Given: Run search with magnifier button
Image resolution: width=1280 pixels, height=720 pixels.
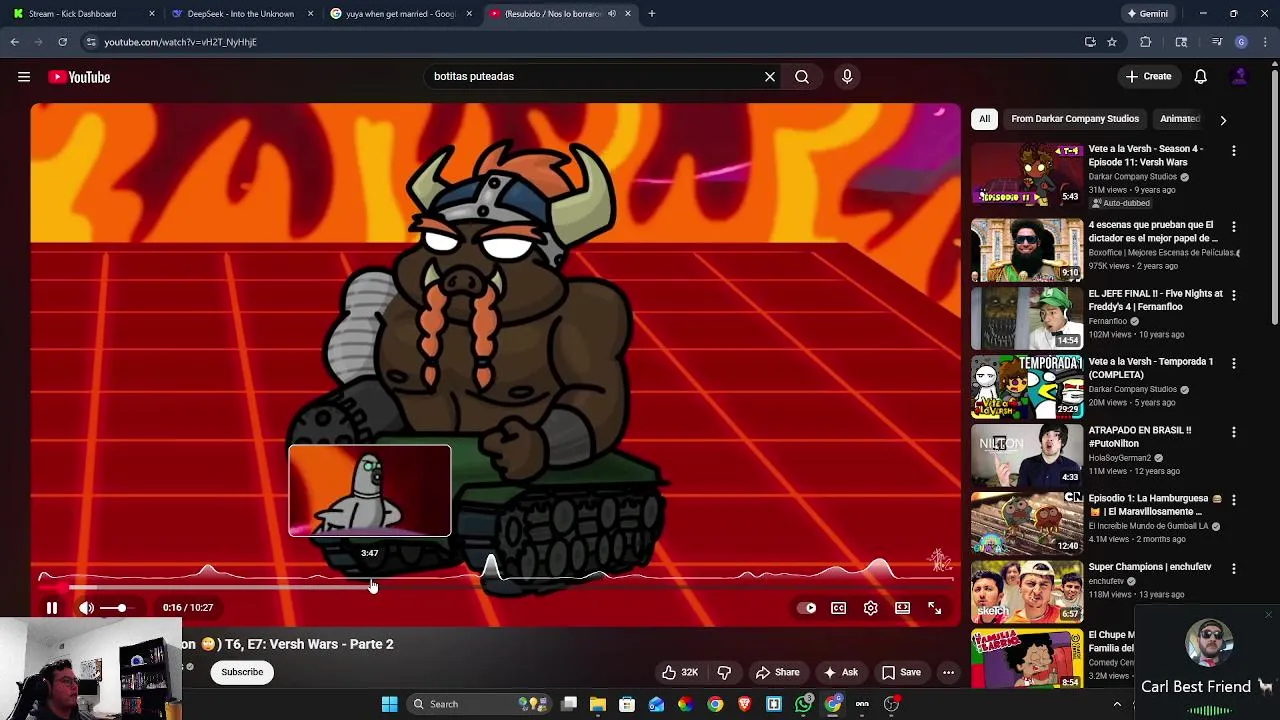Looking at the screenshot, I should pyautogui.click(x=802, y=76).
